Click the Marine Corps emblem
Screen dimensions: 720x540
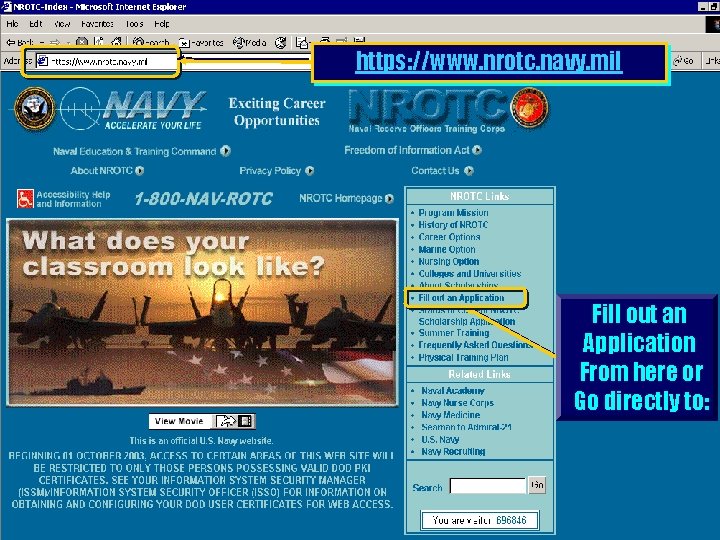pyautogui.click(x=529, y=107)
